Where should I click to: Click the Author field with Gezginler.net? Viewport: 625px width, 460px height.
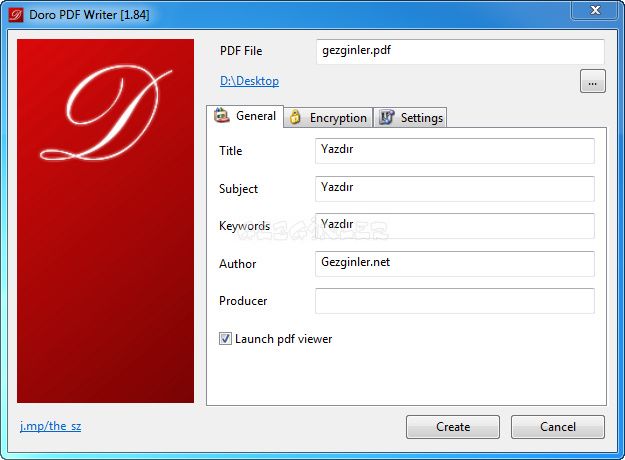point(455,263)
